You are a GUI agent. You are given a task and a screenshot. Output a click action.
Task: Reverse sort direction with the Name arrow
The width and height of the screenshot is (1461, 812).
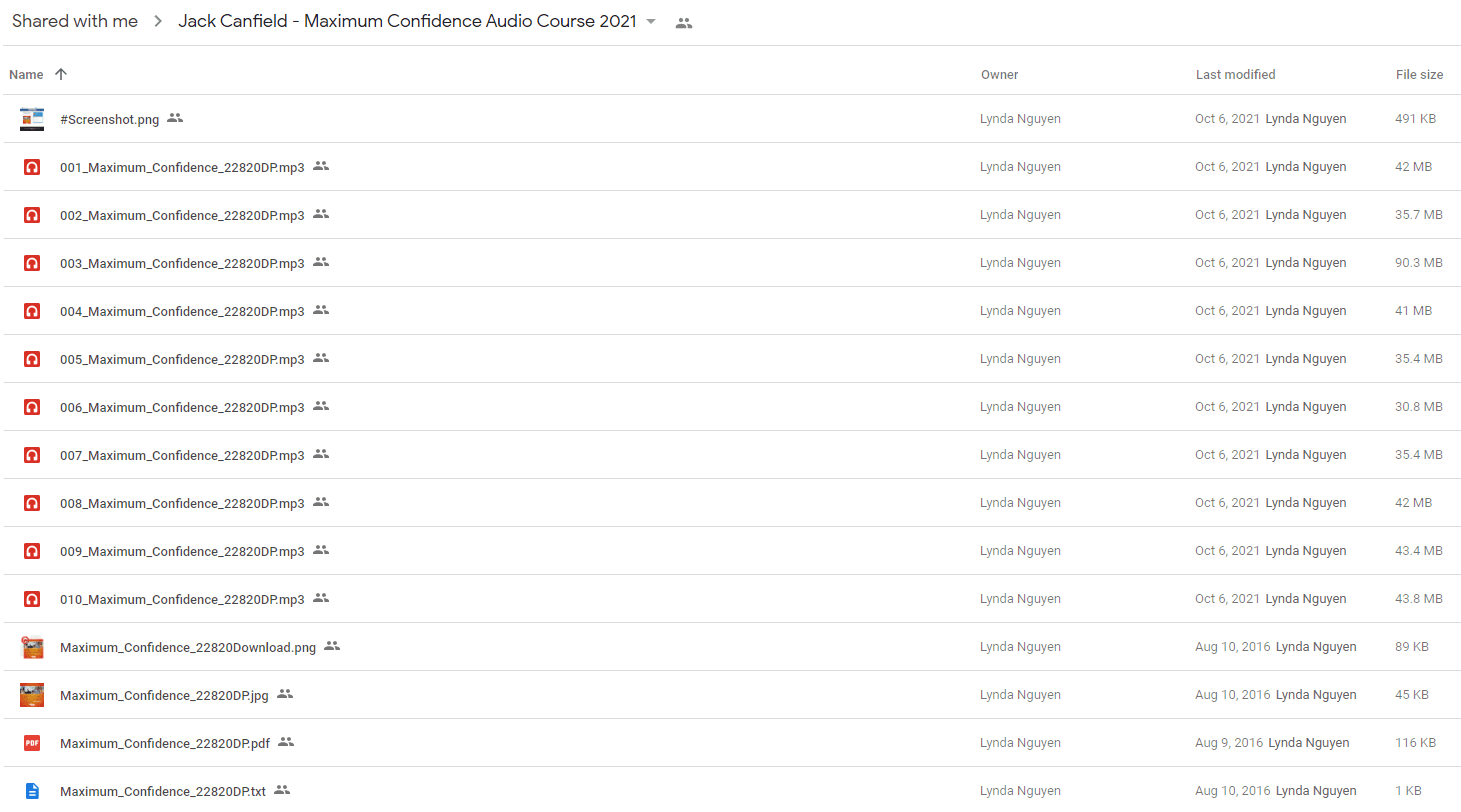click(x=61, y=74)
